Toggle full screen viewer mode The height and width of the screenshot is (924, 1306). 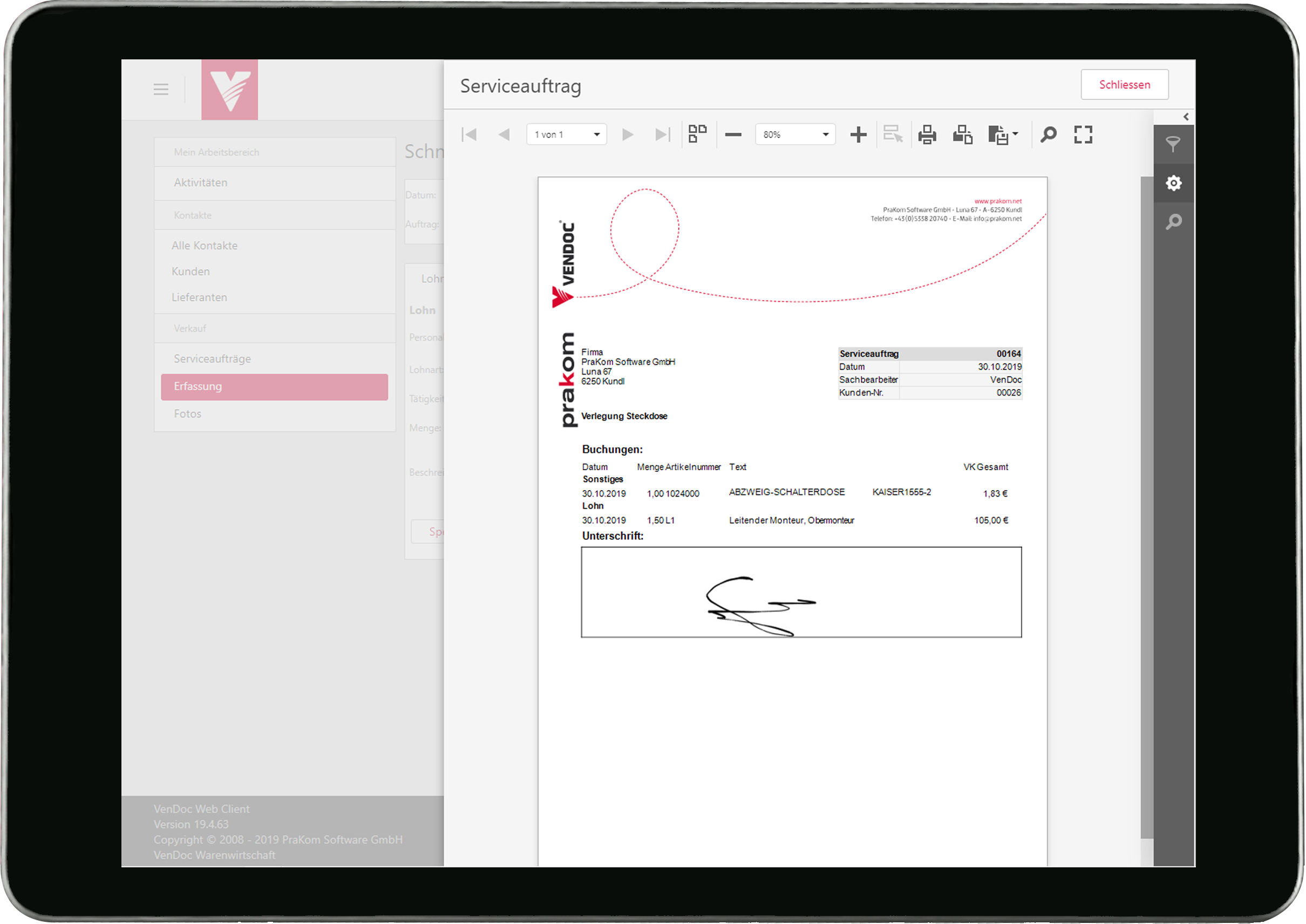click(x=1083, y=135)
